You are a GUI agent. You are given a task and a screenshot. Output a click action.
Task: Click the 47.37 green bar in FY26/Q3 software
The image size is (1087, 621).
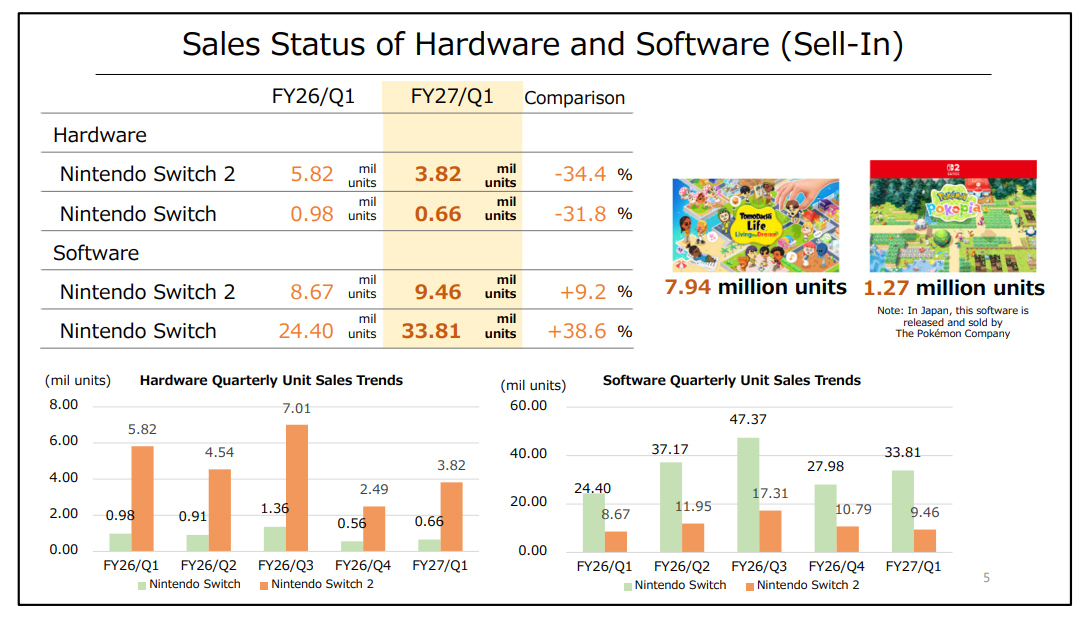tap(748, 495)
